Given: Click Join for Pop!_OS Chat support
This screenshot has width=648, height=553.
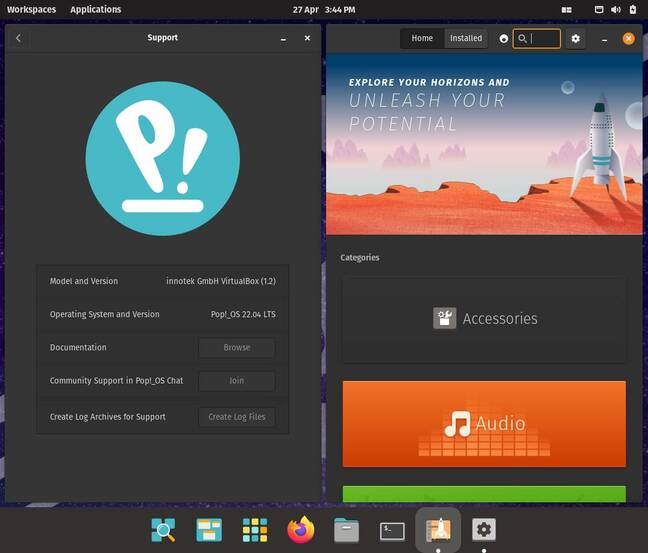Looking at the screenshot, I should (237, 381).
